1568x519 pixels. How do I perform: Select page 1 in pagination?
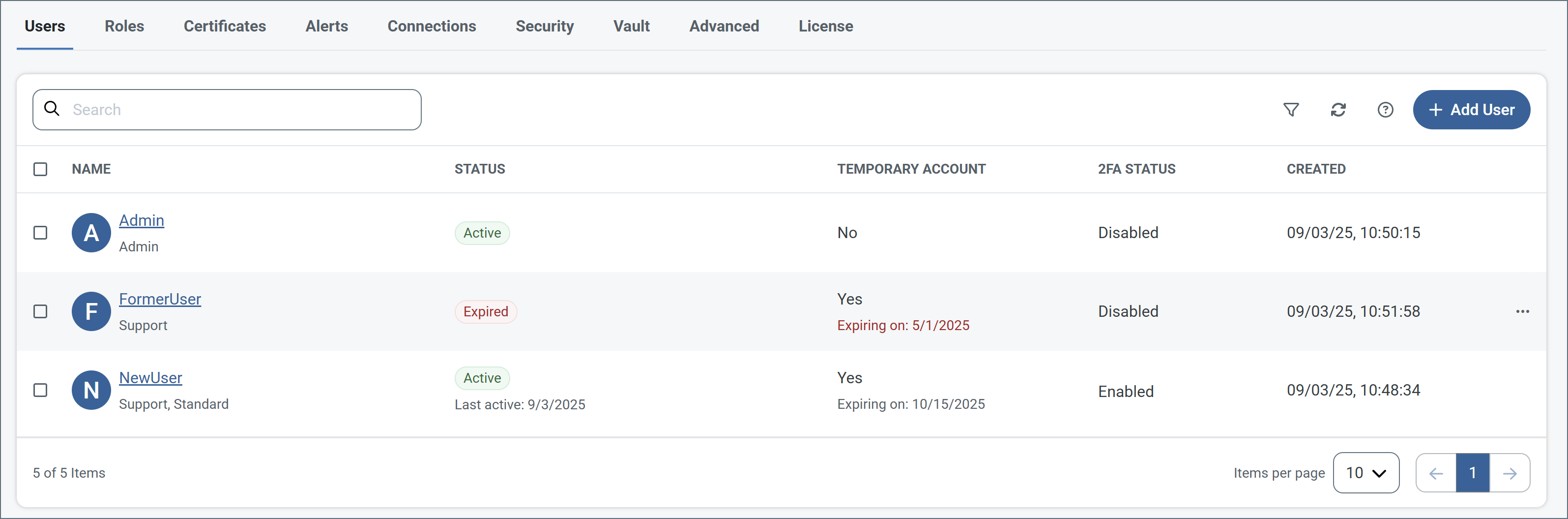tap(1473, 473)
